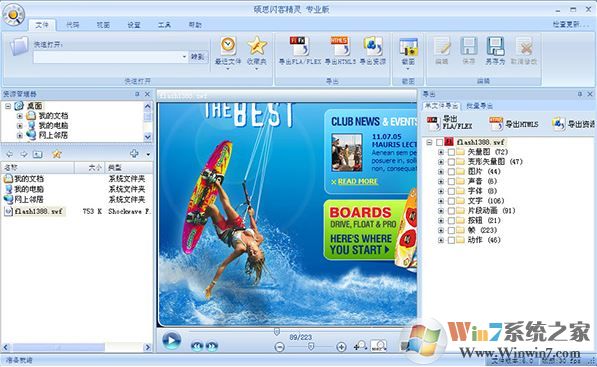Click the zoom plus circle button
Image resolution: width=597 pixels, height=367 pixels.
[x=341, y=347]
